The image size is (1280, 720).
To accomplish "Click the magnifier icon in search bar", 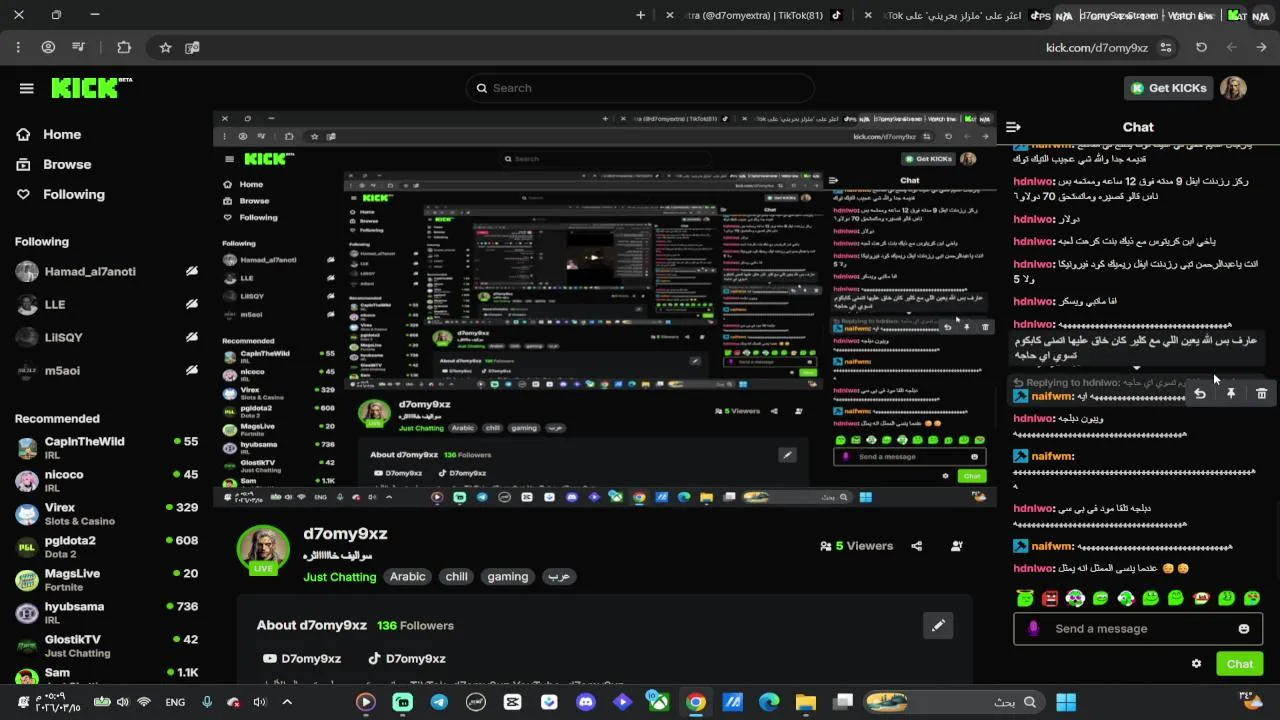I will click(x=481, y=88).
